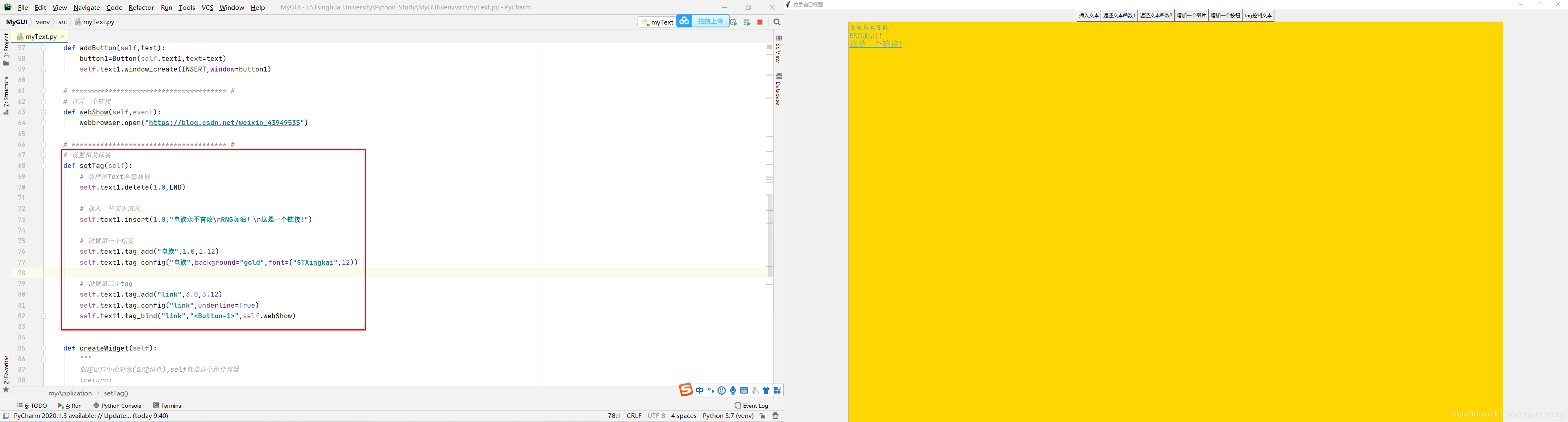Open the Sogou soft keyboard icon
1568x422 pixels.
[744, 390]
